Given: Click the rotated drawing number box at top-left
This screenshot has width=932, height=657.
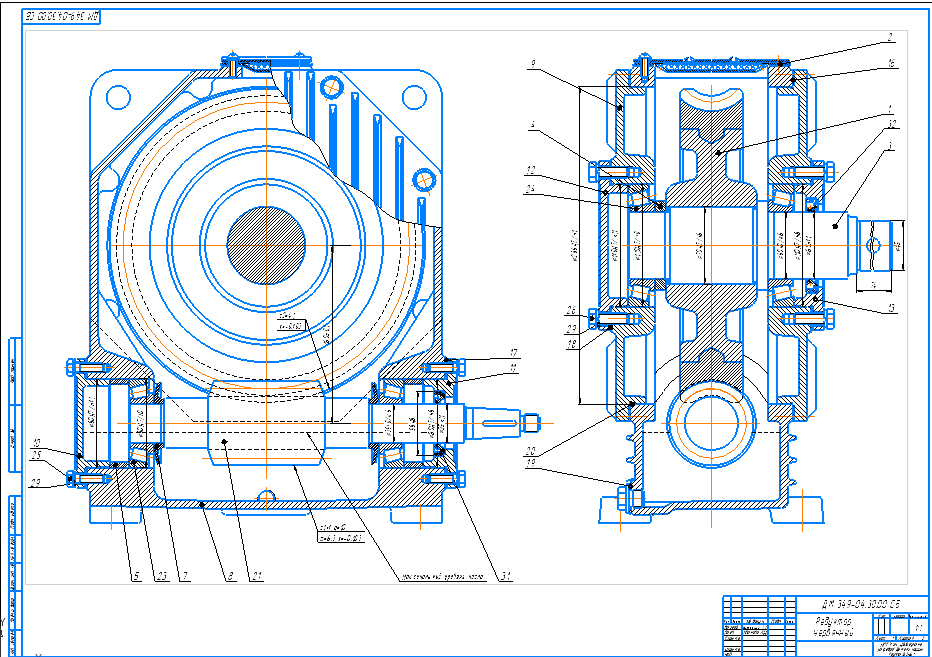Looking at the screenshot, I should (x=62, y=17).
